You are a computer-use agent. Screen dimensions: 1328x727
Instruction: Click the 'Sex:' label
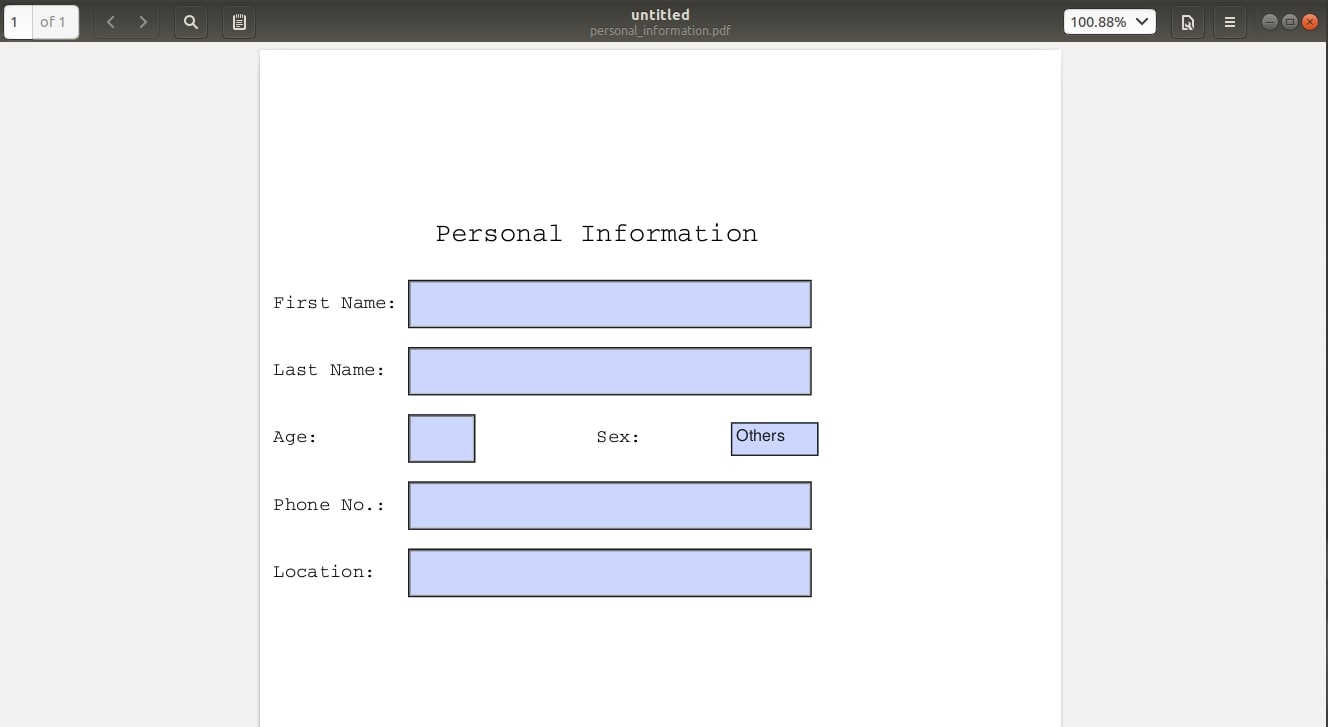[x=618, y=437]
